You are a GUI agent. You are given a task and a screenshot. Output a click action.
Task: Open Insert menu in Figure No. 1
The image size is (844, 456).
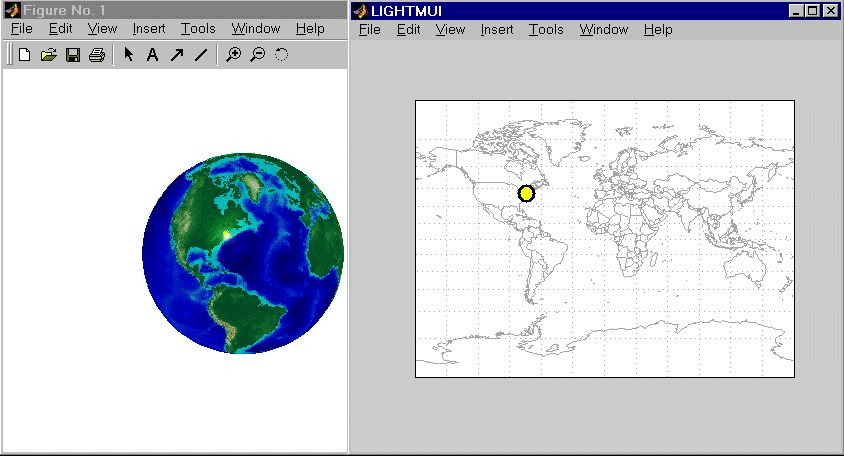pyautogui.click(x=149, y=29)
